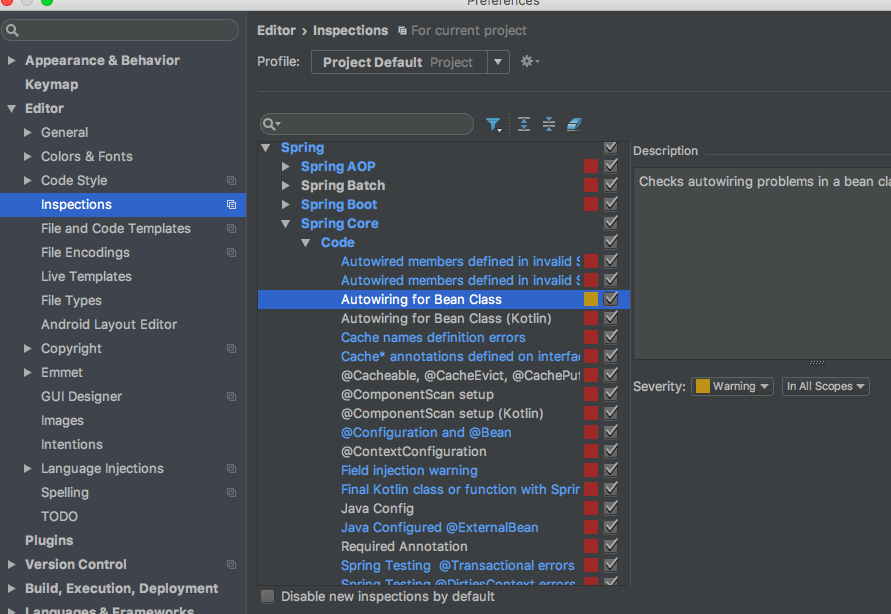Click the magnifier in the preferences search field
Screen dimensions: 891x614
point(13,30)
